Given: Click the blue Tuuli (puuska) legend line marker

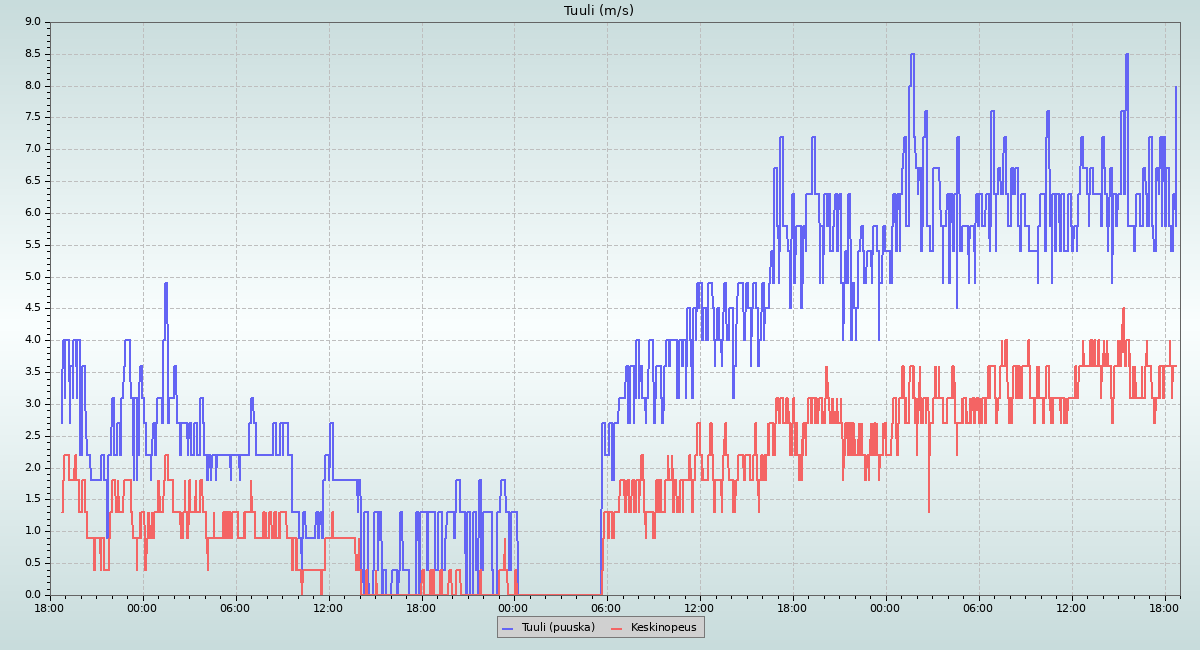Looking at the screenshot, I should [508, 627].
